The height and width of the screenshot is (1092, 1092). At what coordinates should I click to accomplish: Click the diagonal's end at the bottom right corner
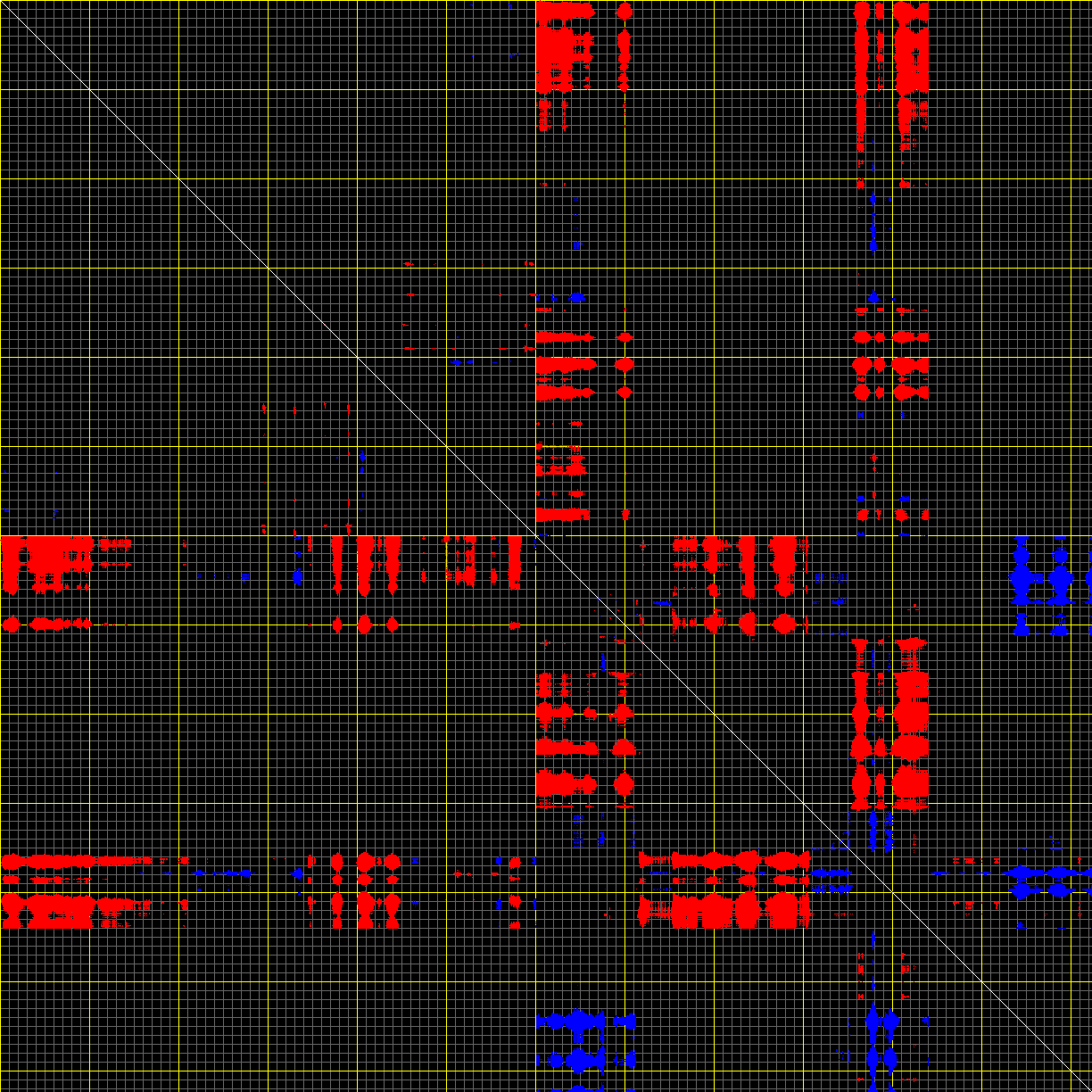pos(1084,1084)
